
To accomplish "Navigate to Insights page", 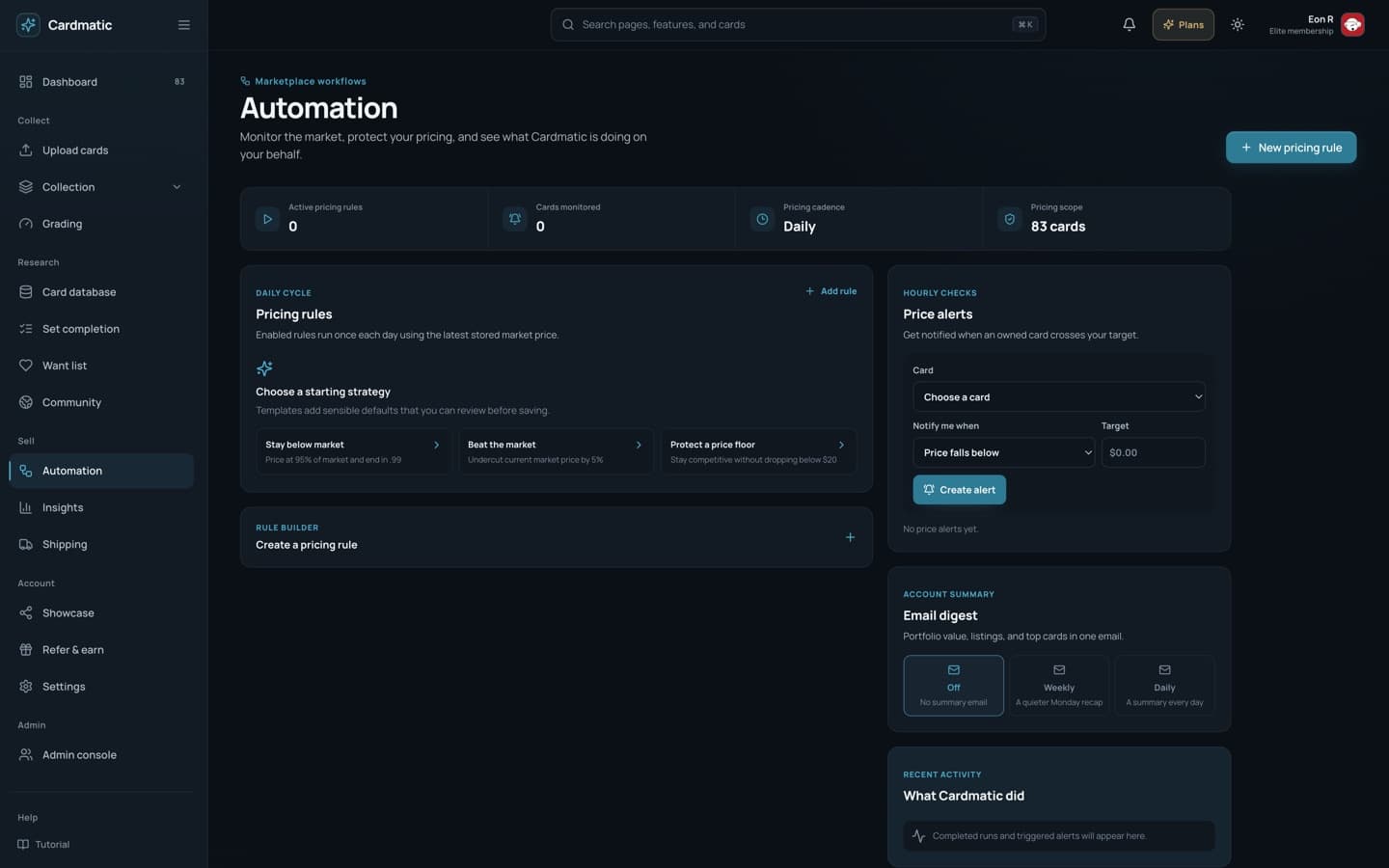I will coord(101,507).
